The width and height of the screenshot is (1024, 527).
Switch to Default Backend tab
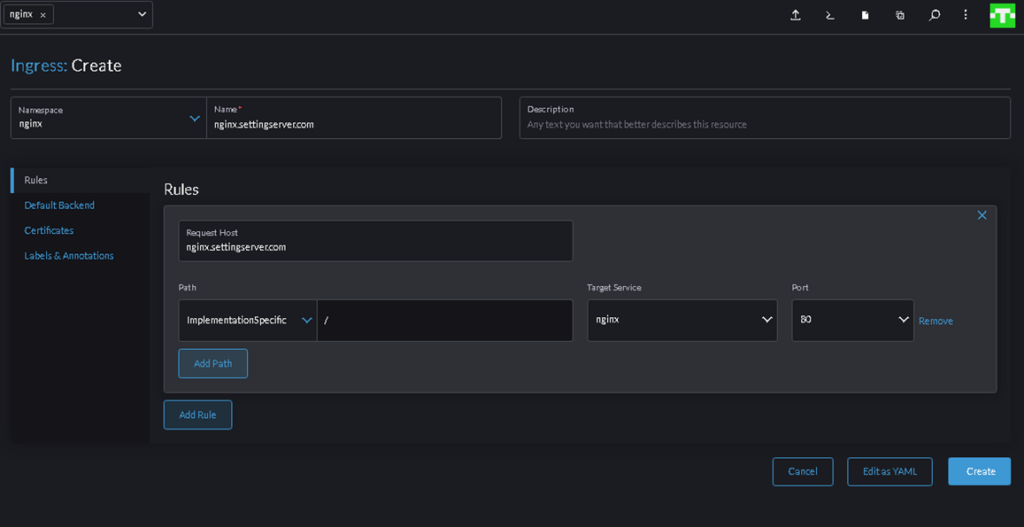pyautogui.click(x=59, y=205)
